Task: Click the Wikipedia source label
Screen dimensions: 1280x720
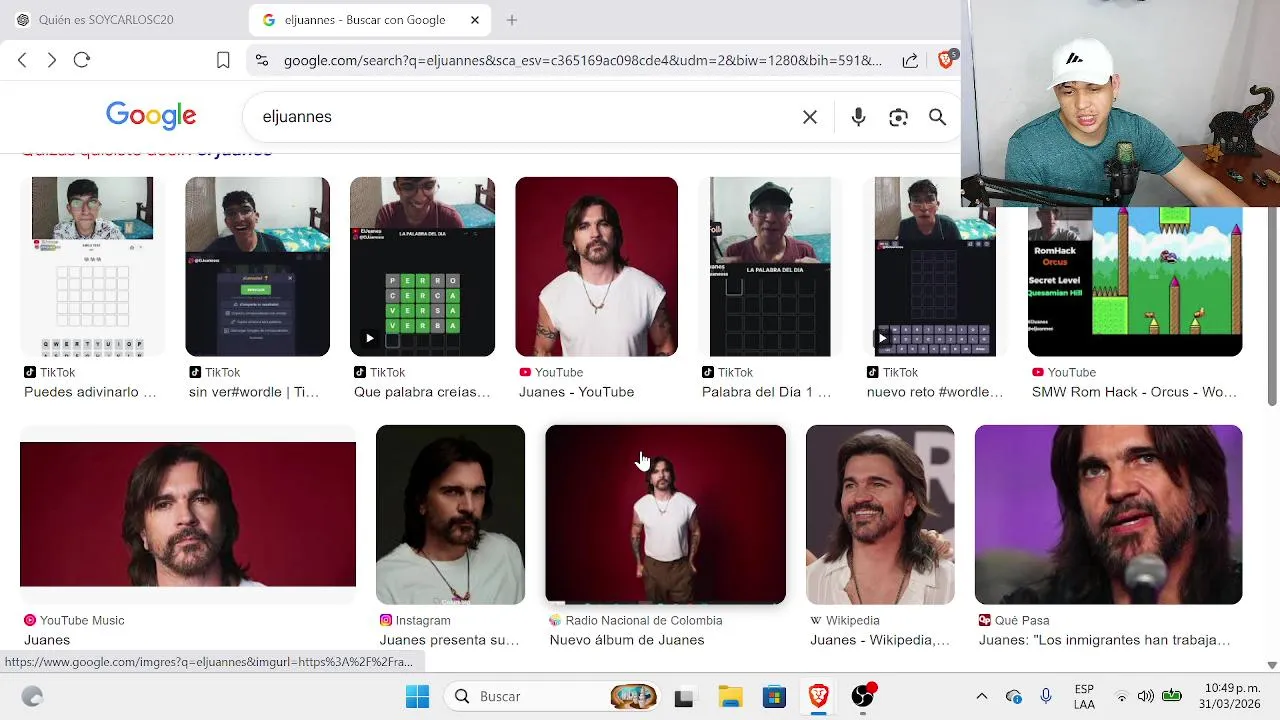Action: coord(852,620)
